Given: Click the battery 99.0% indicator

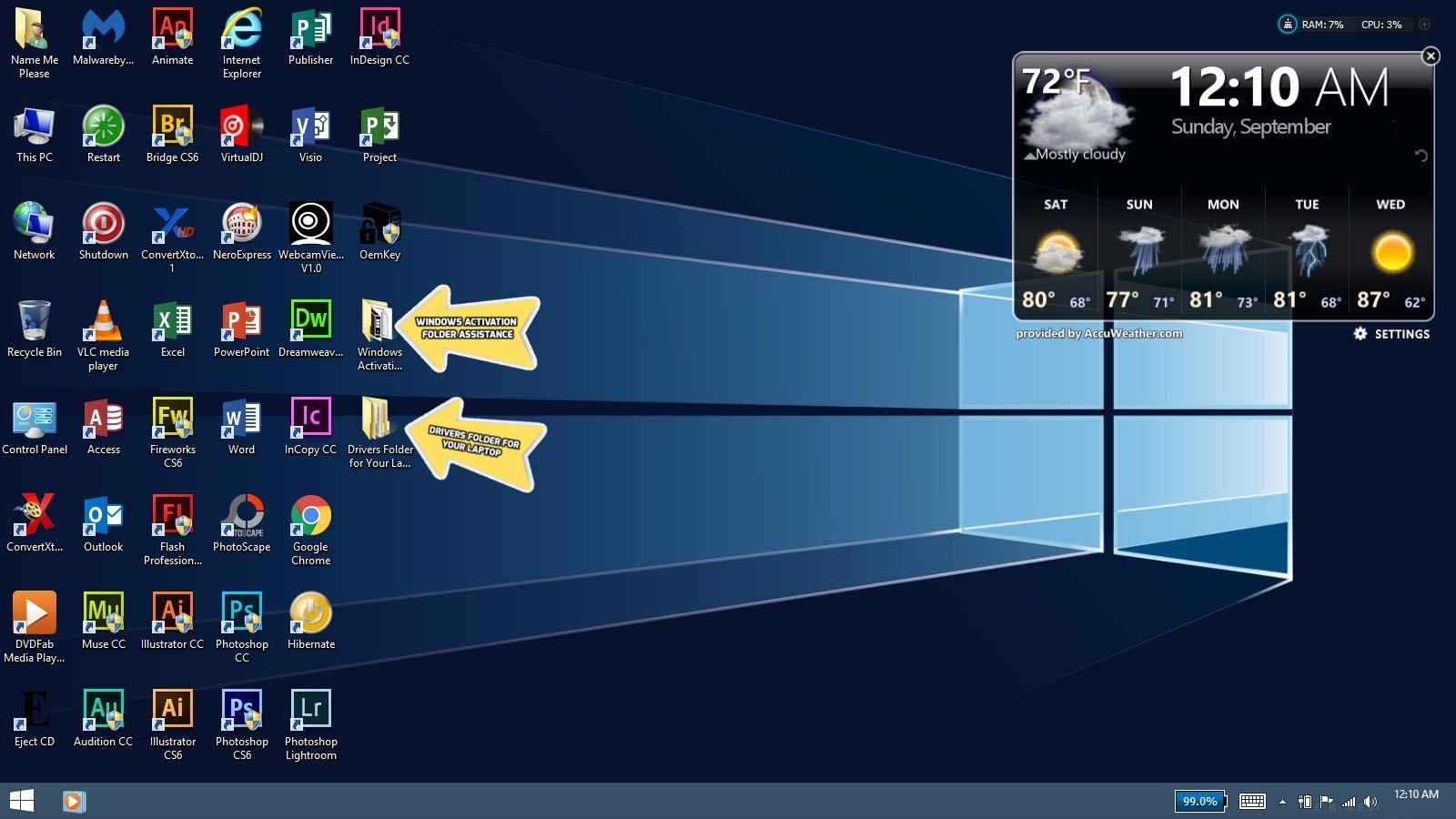Looking at the screenshot, I should pos(1200,801).
